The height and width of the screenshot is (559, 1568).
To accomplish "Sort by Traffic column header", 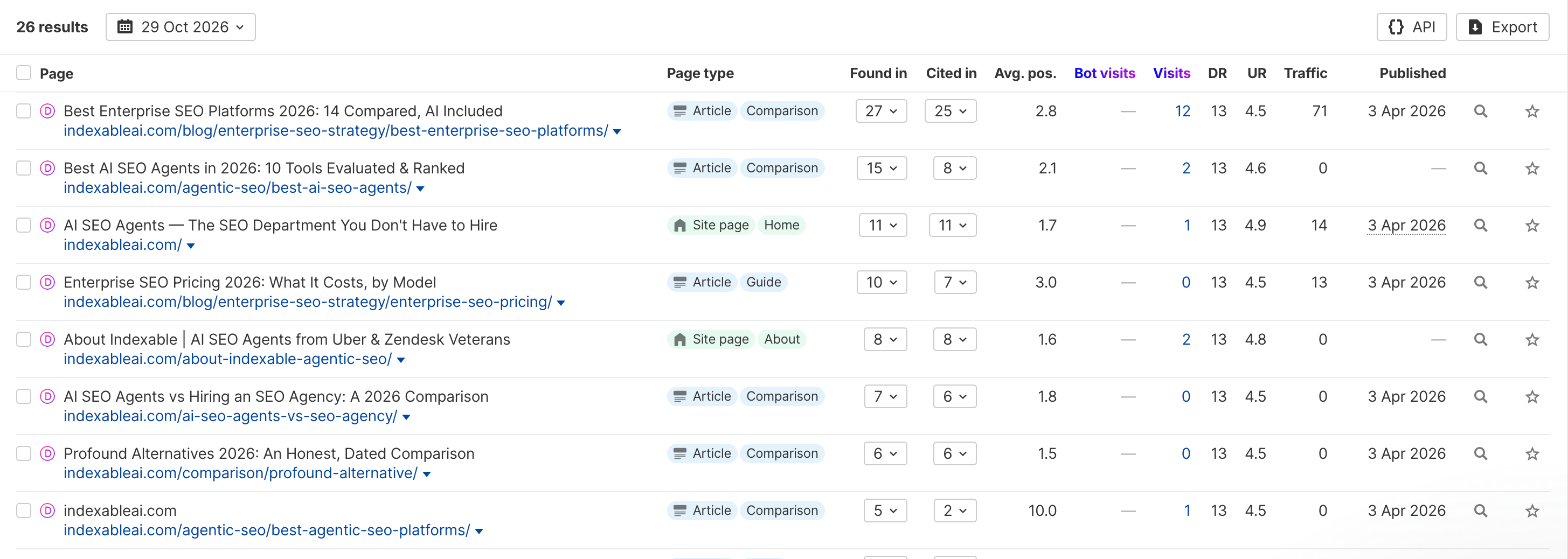I will click(1306, 73).
